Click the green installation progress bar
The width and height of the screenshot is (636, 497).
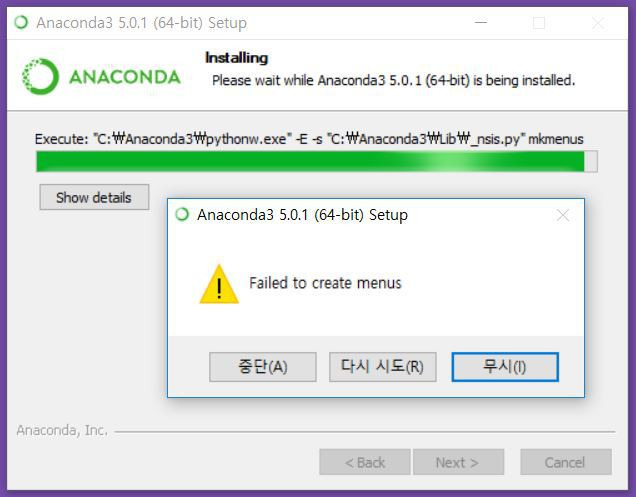[x=316, y=161]
